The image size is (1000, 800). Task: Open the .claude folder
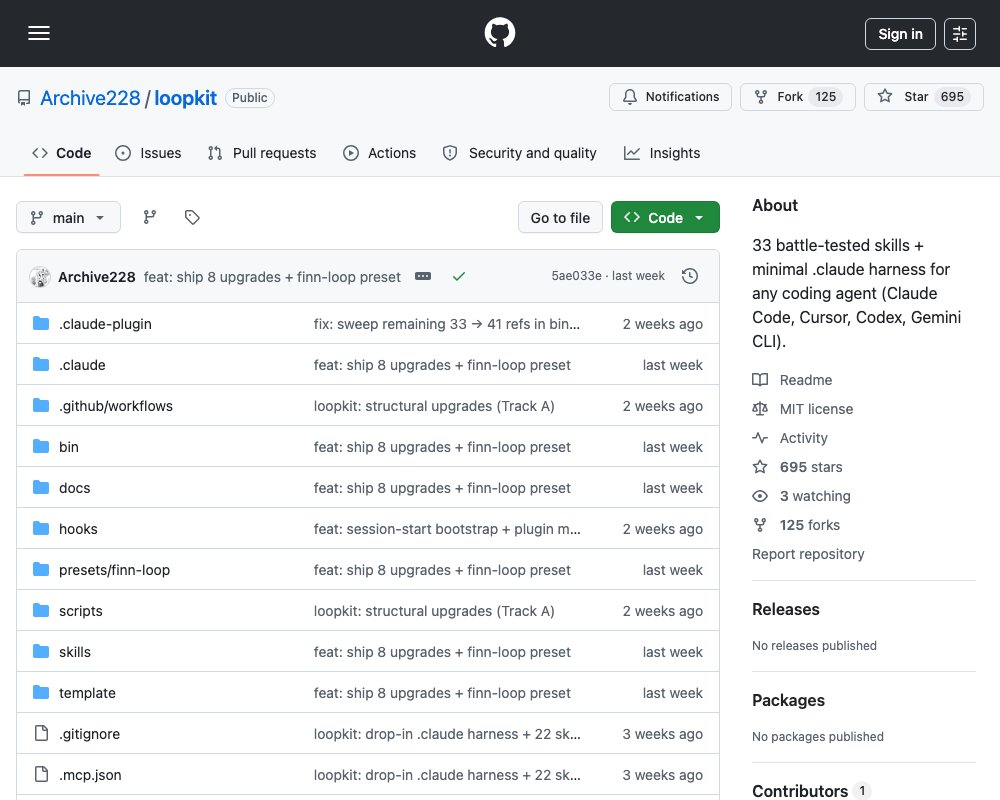(x=82, y=365)
